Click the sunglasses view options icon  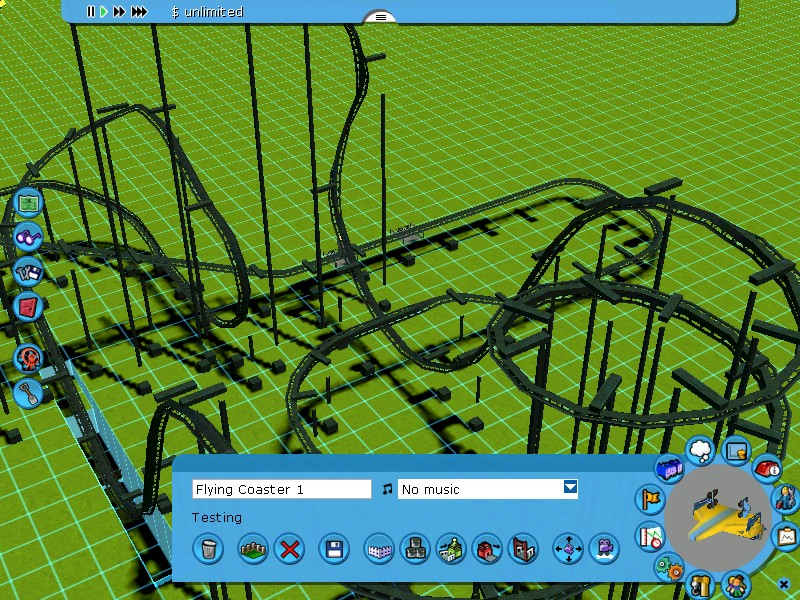[x=29, y=238]
